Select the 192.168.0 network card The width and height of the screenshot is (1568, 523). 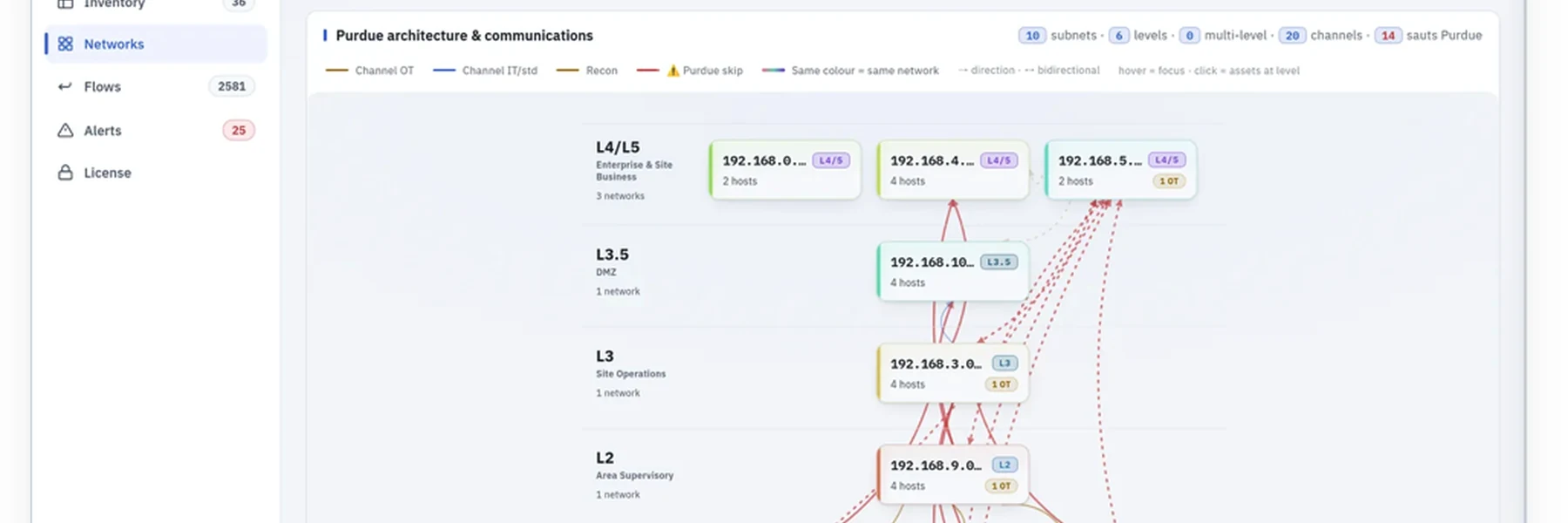coord(785,170)
